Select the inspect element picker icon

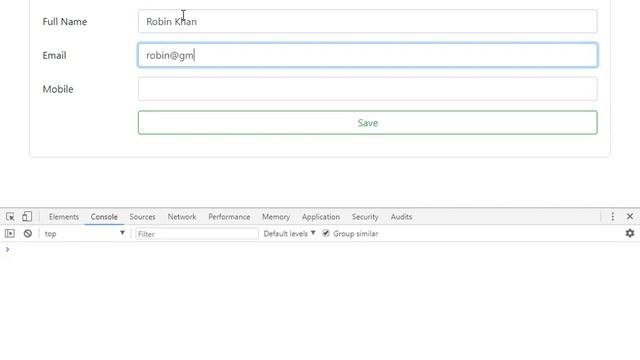click(10, 217)
